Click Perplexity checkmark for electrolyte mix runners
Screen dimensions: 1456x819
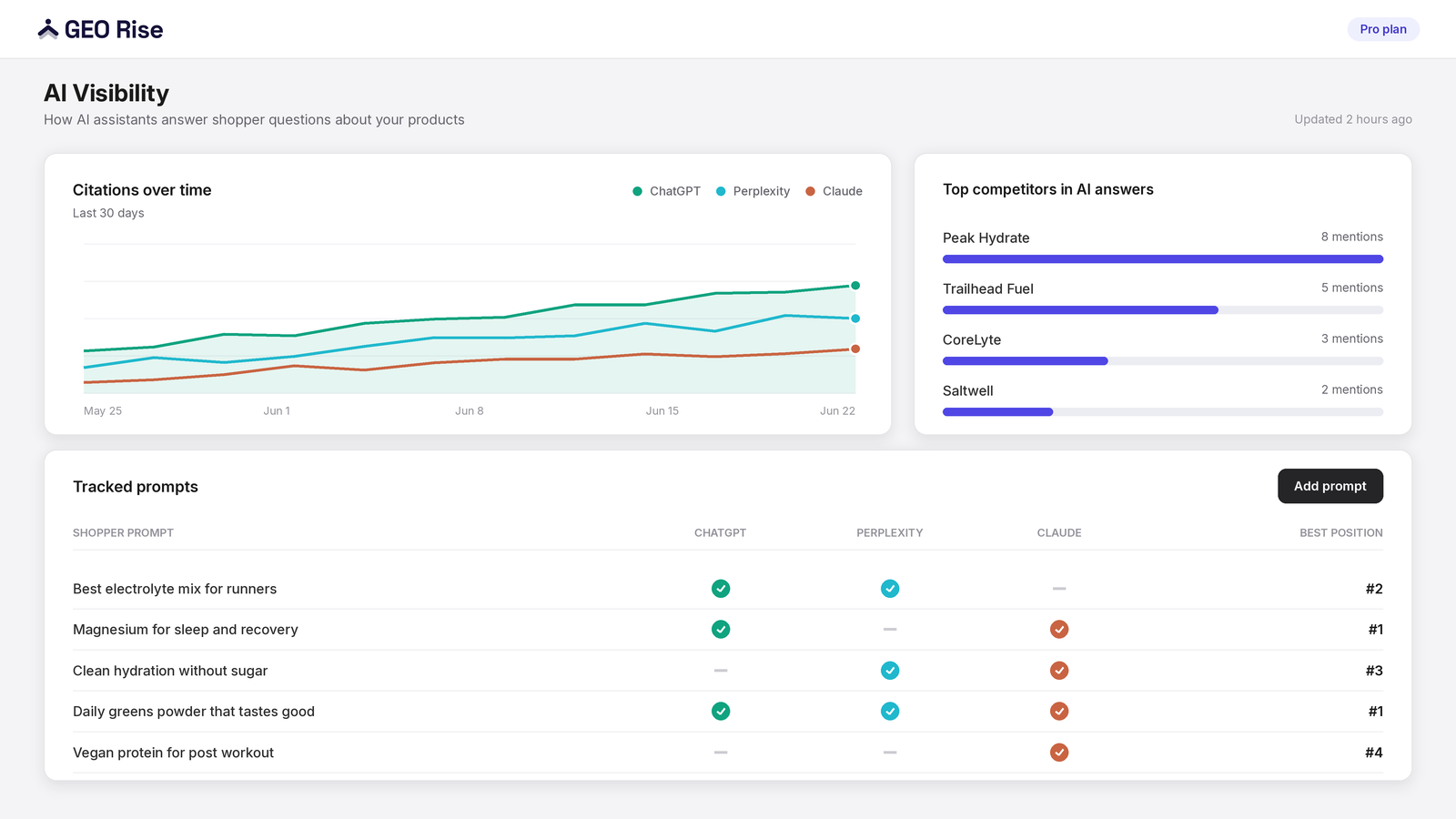890,589
